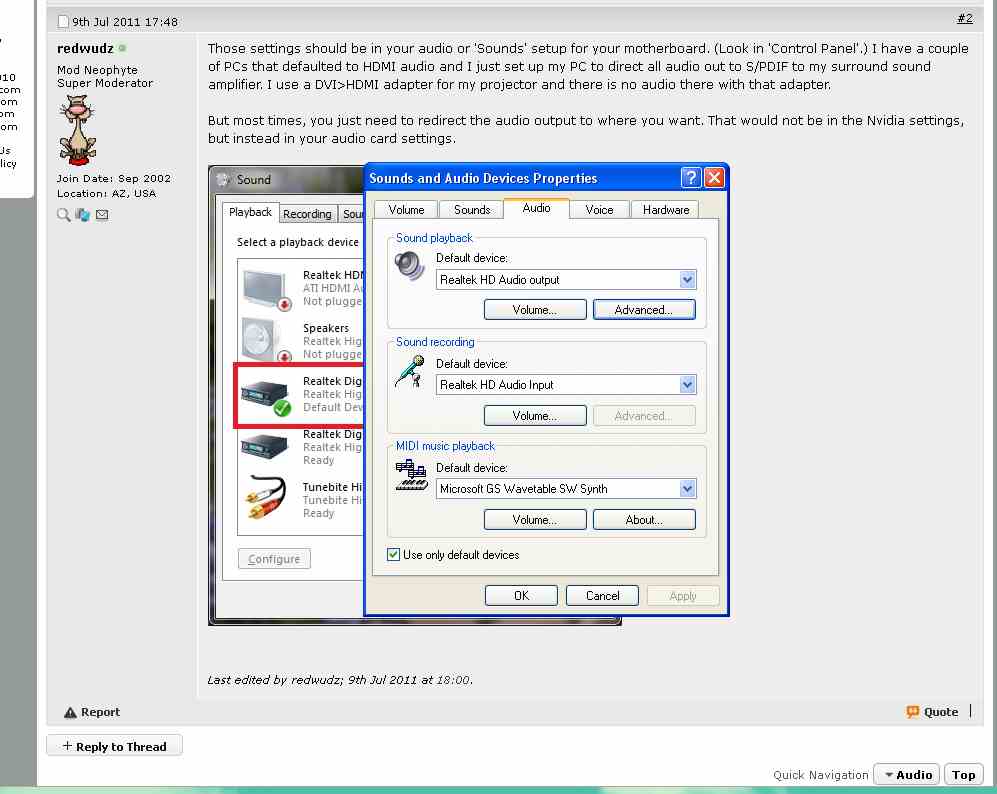Screen dimensions: 997x794
Task: Open the Quick Navigation Audio dropdown
Action: pyautogui.click(x=906, y=775)
